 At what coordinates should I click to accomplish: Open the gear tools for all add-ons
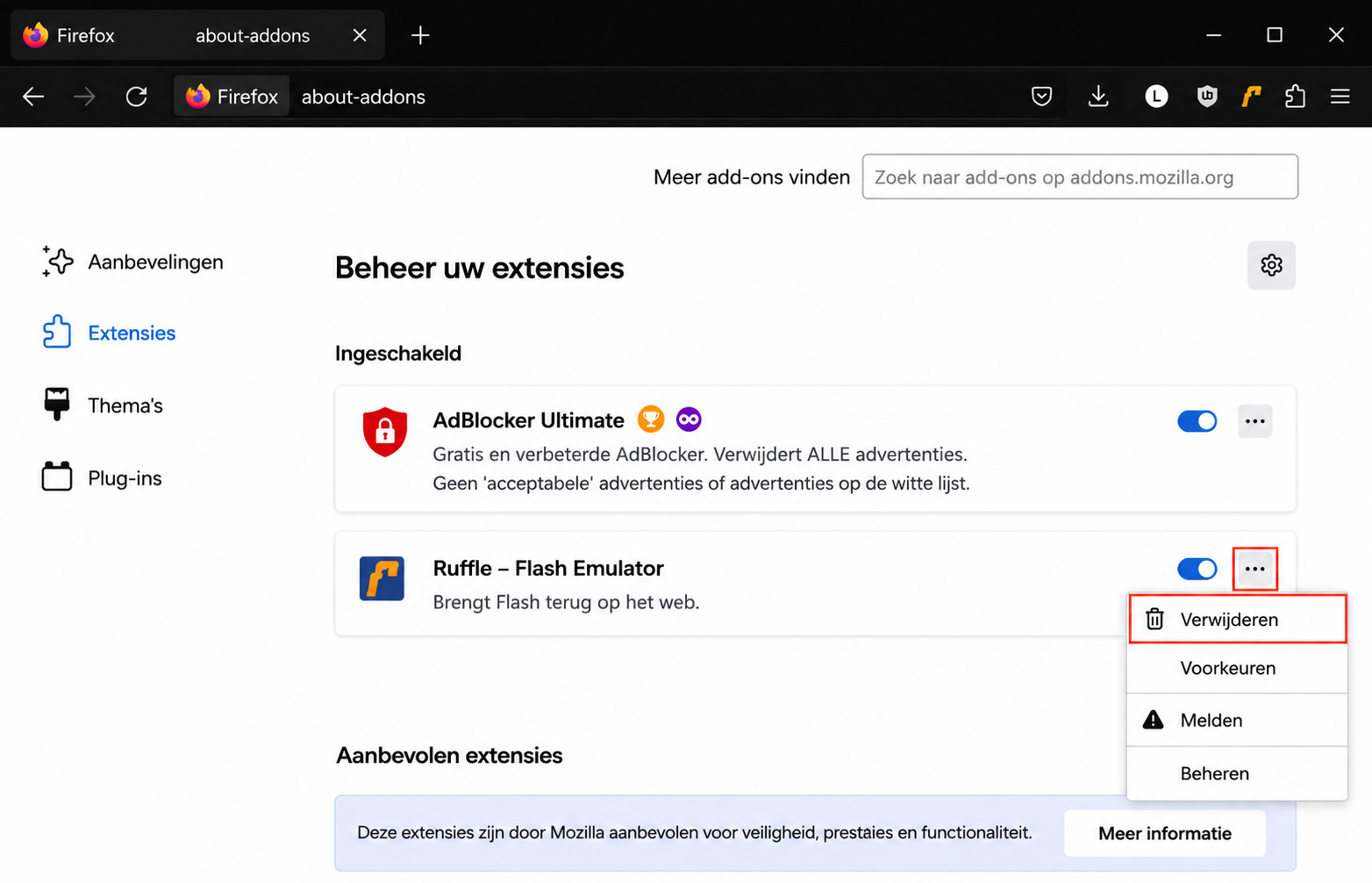1271,265
